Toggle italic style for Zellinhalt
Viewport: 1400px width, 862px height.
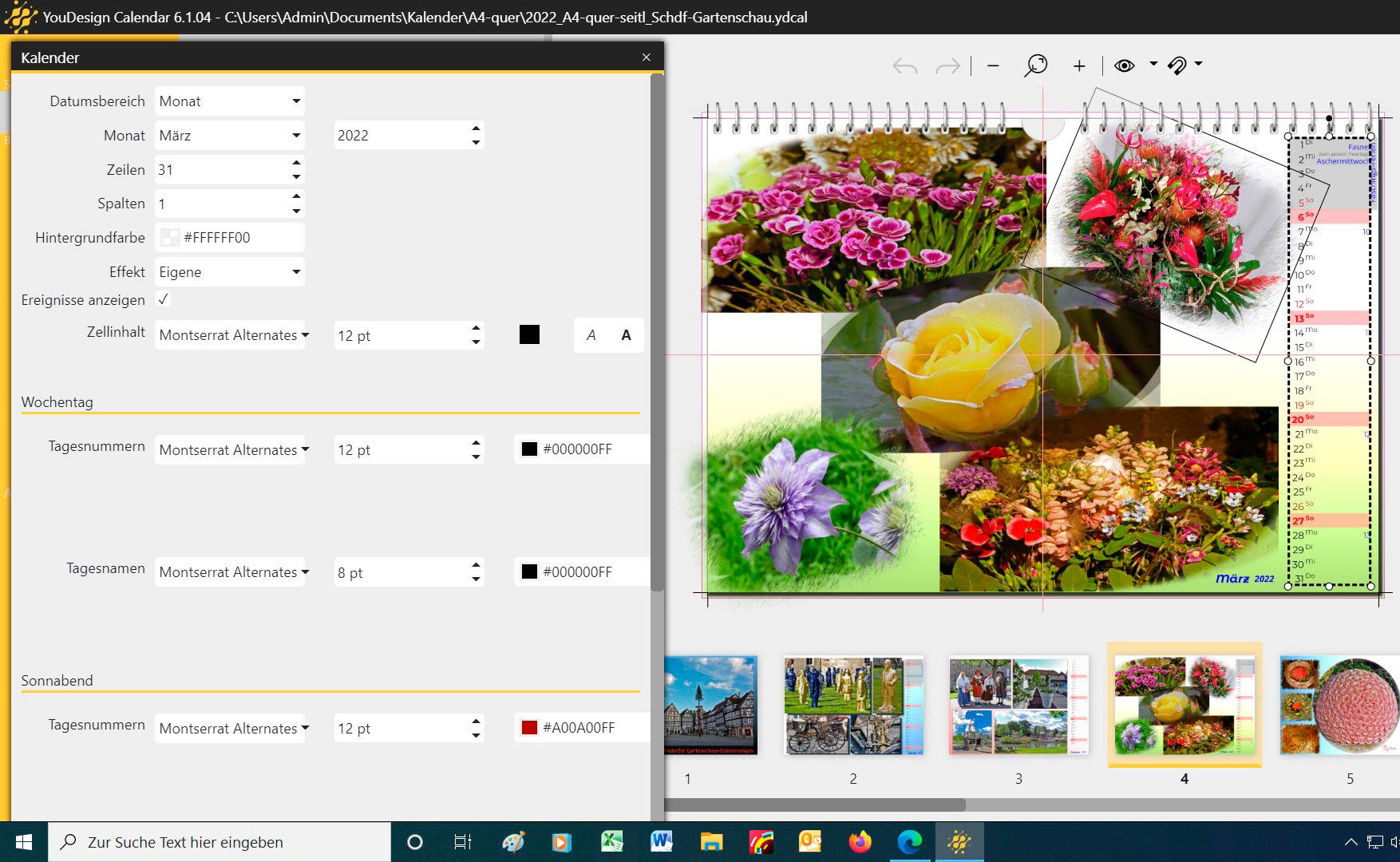click(591, 335)
